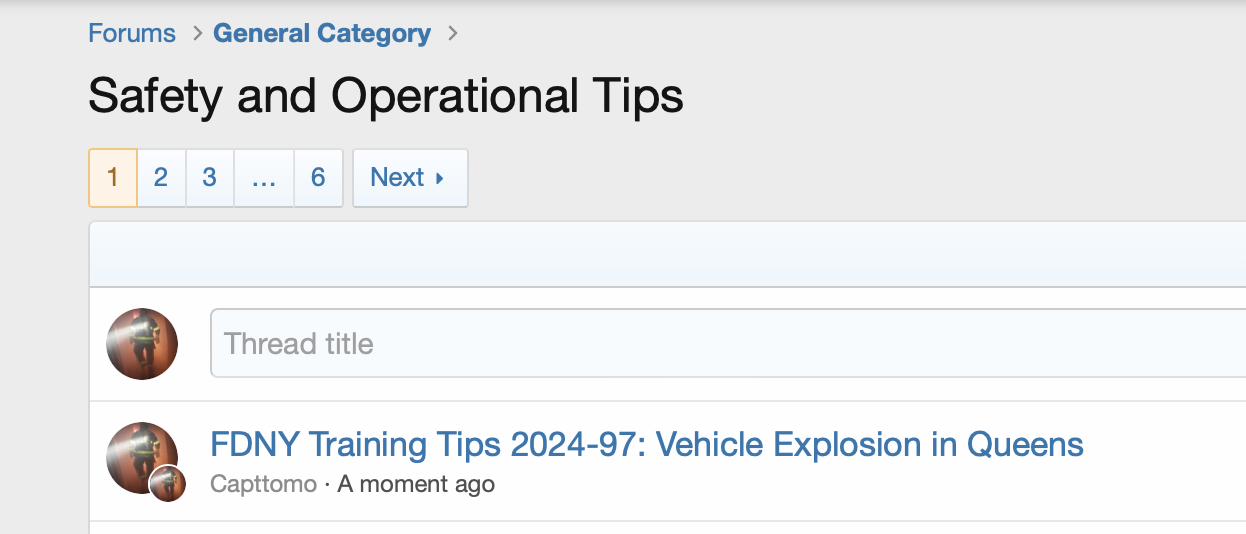Image resolution: width=1246 pixels, height=534 pixels.
Task: Go to last page 6
Action: [318, 178]
